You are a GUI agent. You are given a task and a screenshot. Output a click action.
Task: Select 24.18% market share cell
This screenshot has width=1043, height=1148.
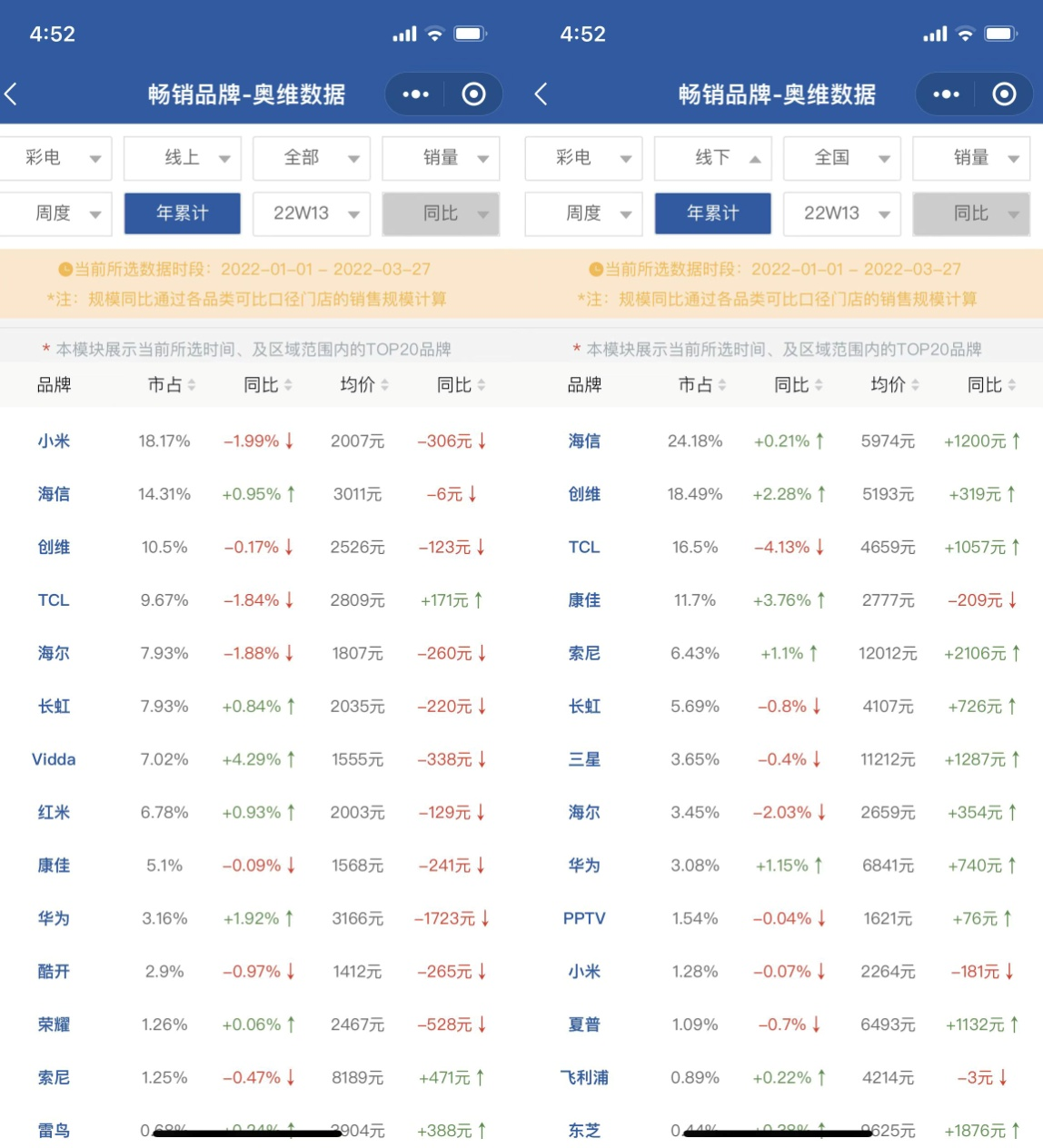(x=695, y=441)
